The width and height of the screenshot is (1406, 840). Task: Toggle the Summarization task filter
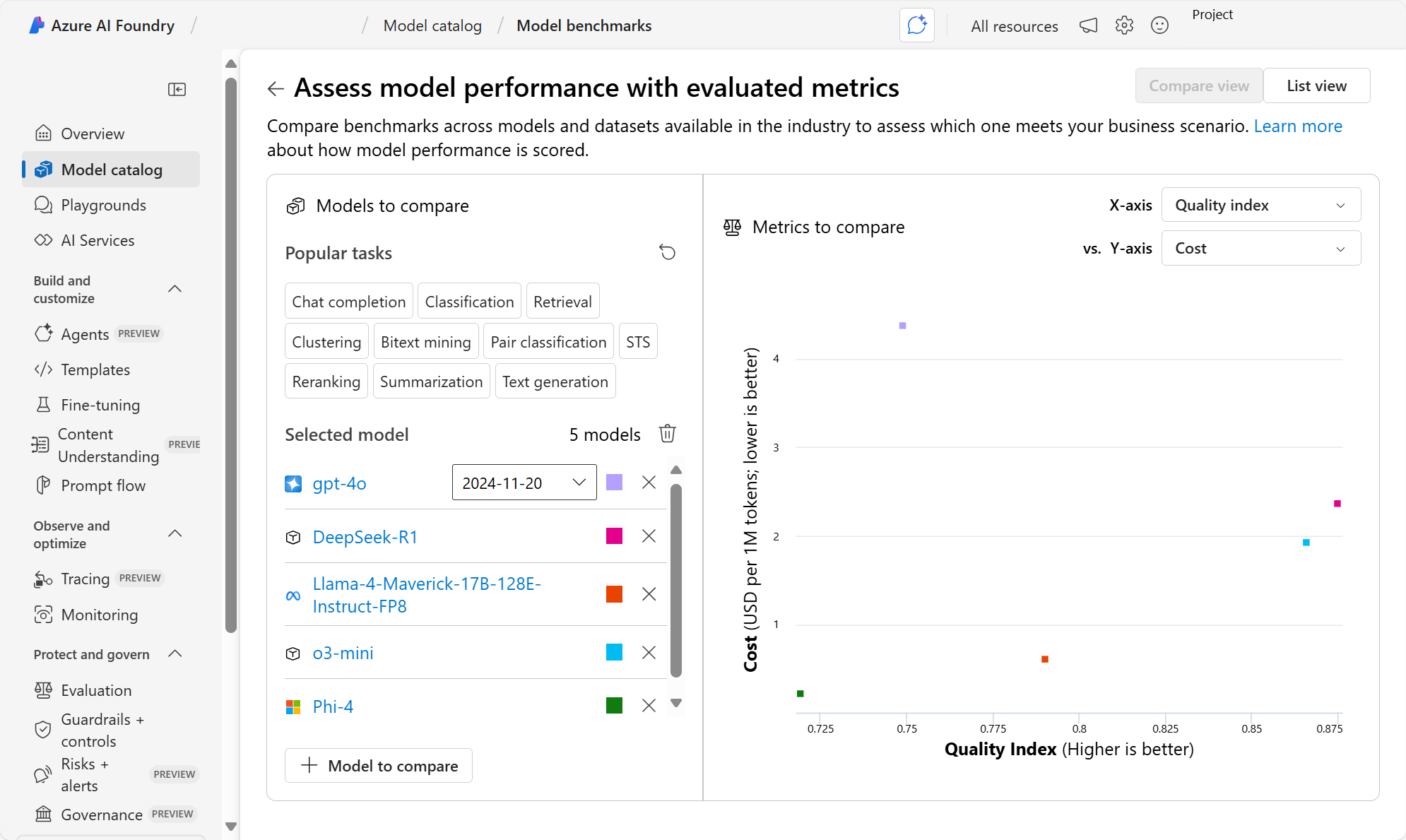click(431, 381)
